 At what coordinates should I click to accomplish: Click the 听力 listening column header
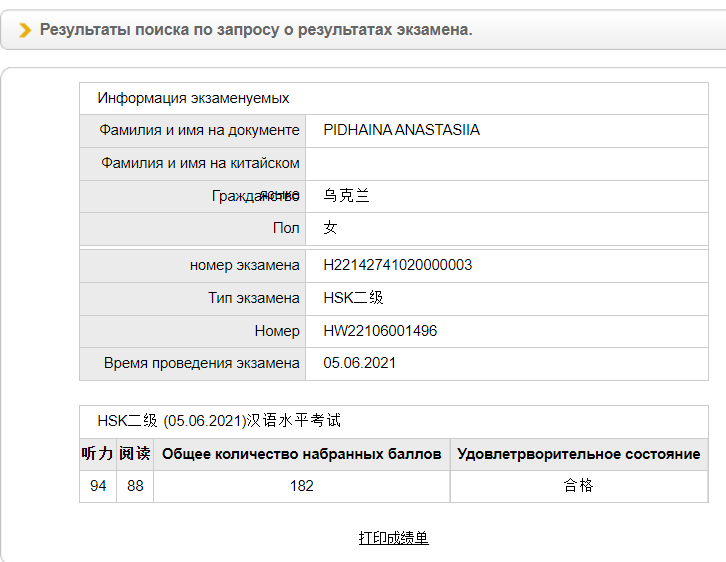click(x=97, y=454)
